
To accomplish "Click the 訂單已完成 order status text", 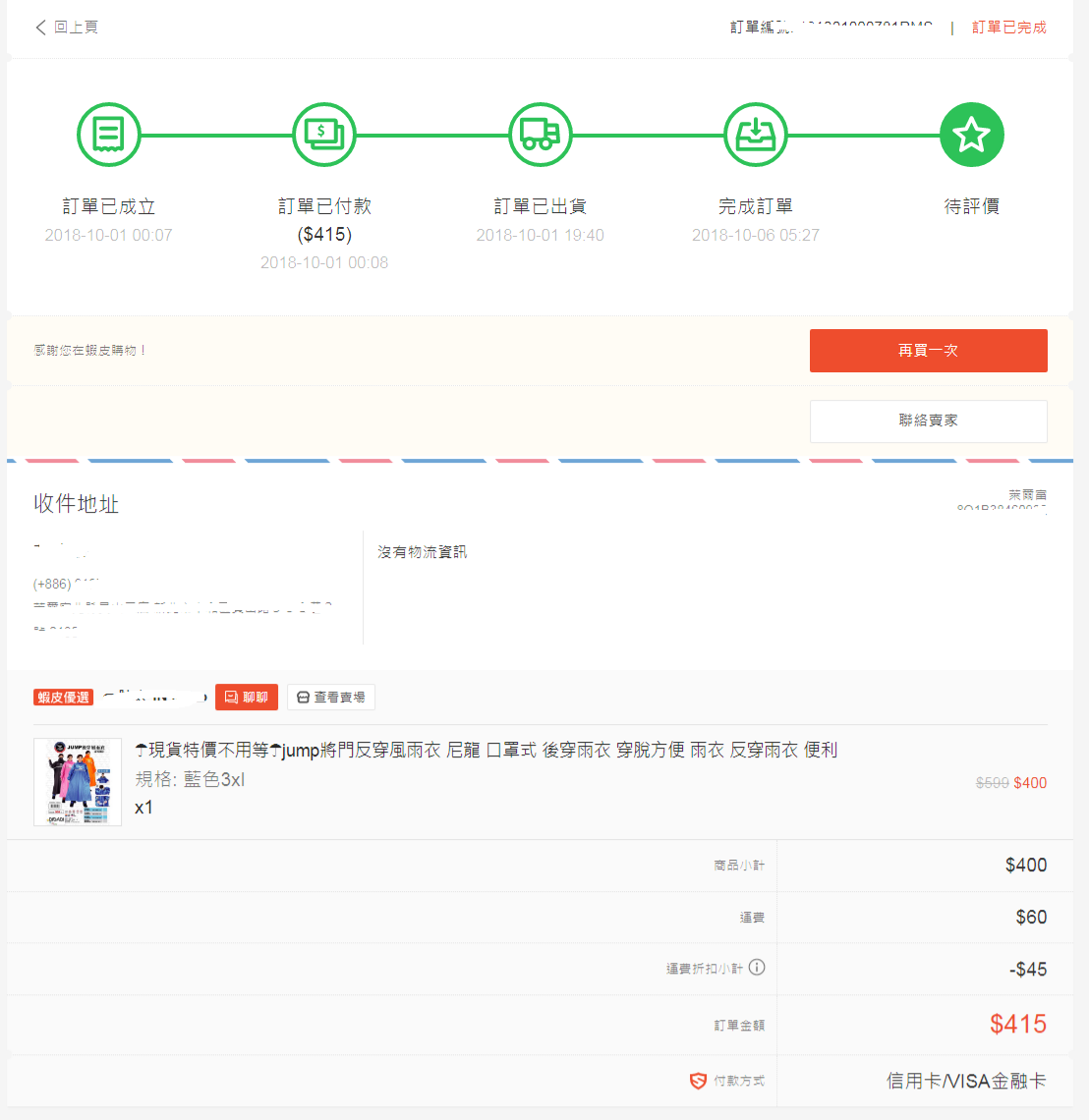I will point(1008,28).
